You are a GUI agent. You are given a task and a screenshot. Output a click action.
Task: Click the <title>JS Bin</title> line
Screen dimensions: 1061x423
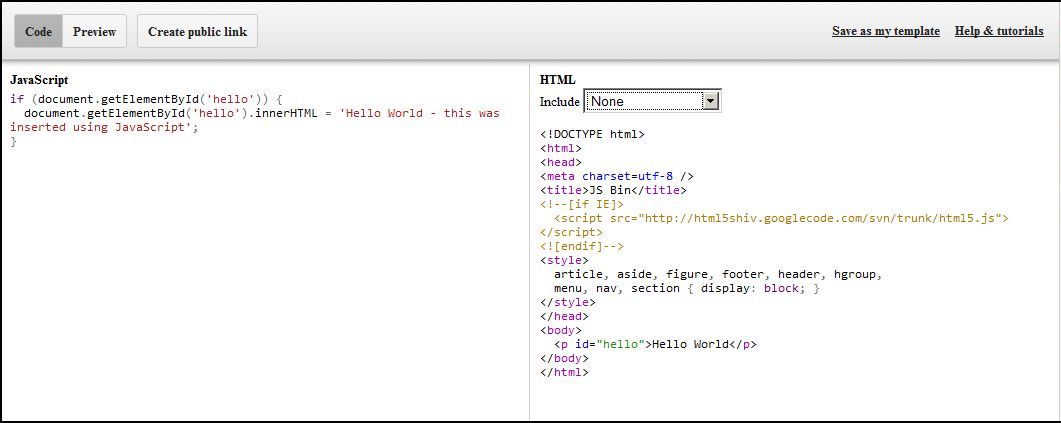pos(613,190)
